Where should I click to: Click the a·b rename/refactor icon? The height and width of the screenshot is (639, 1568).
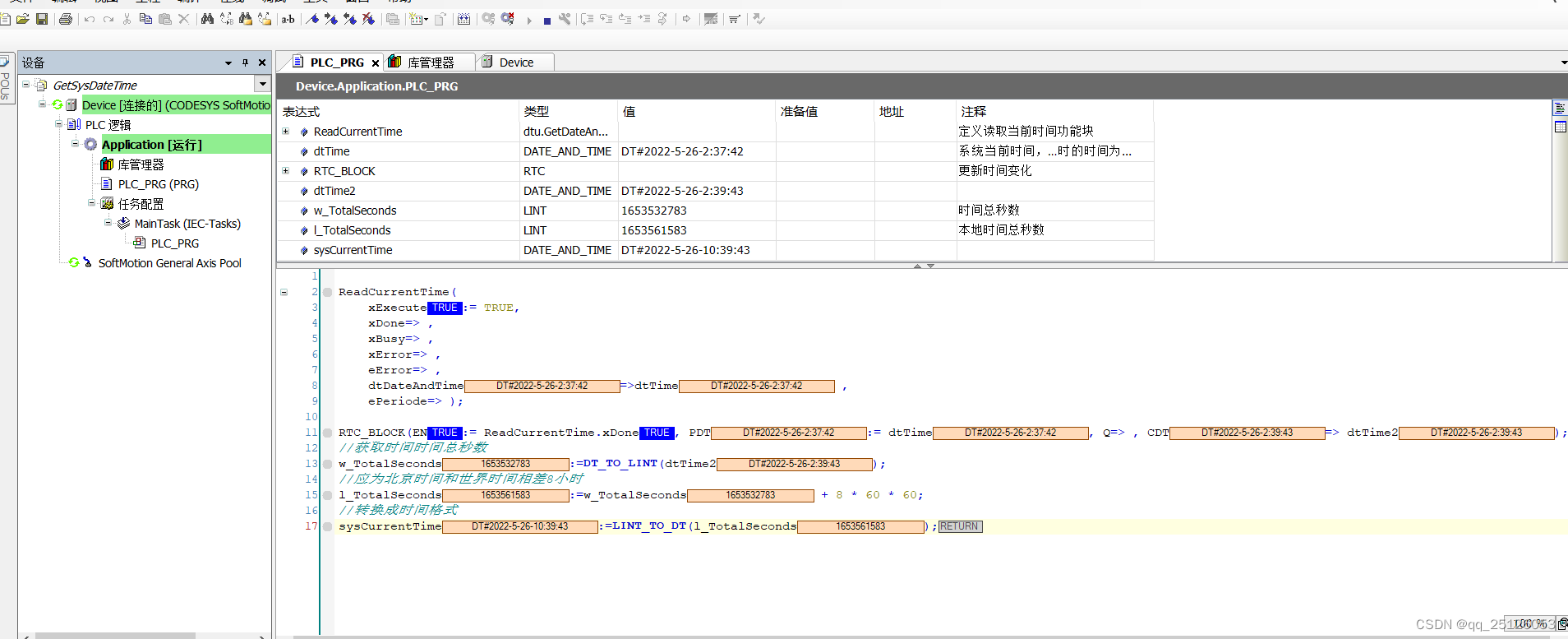[288, 19]
